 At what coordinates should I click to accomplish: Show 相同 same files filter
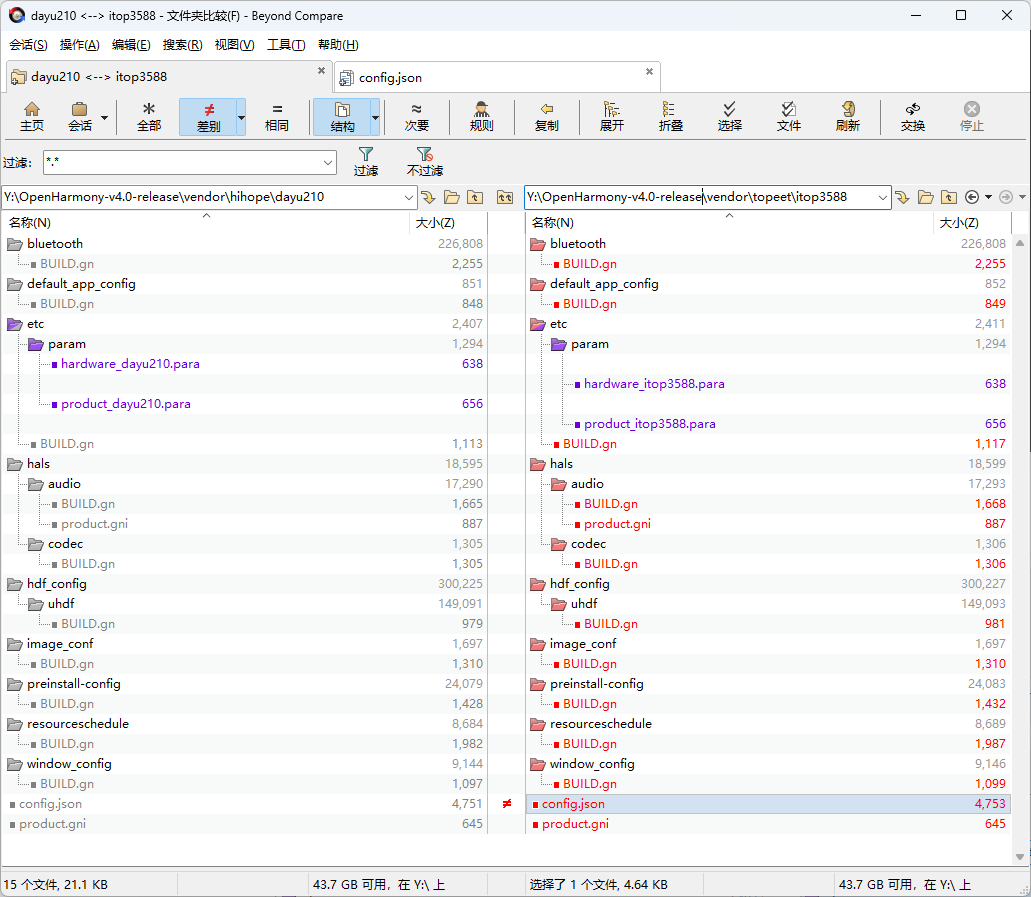click(277, 116)
